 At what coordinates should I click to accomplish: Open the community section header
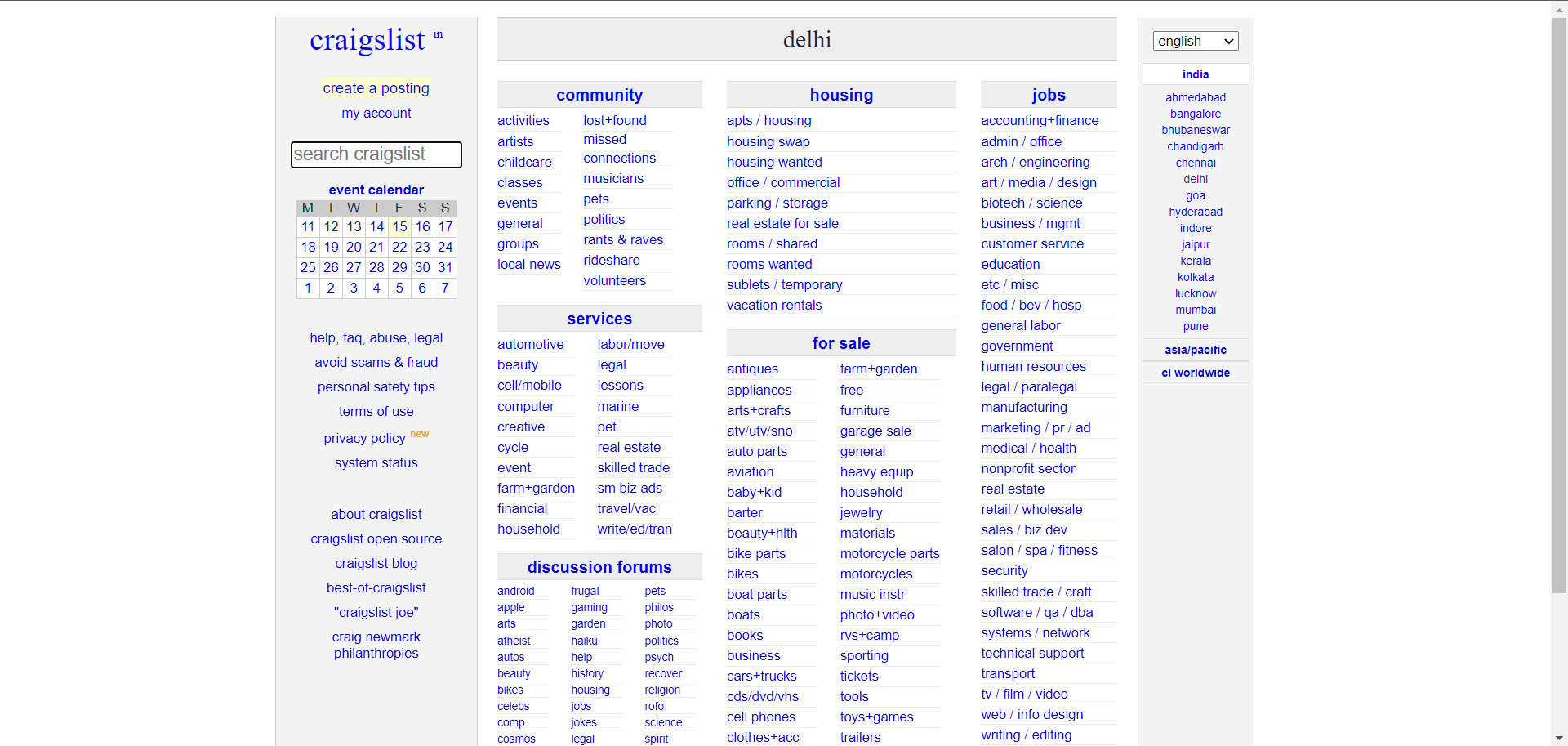point(599,95)
